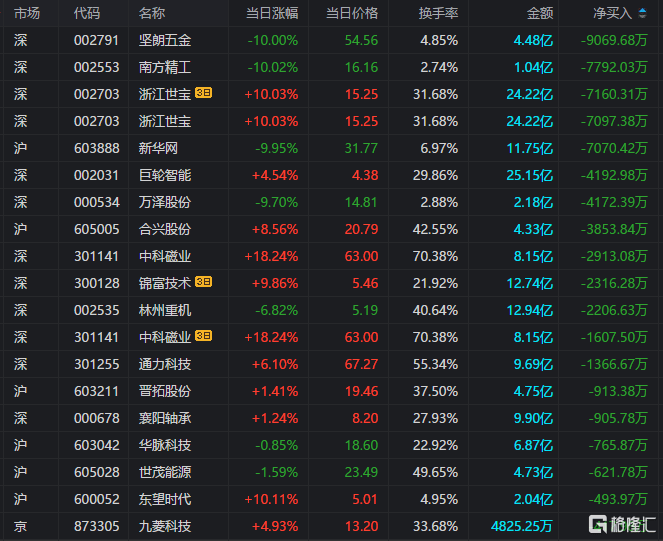
Task: Sort by 当日涨幅 column header
Action: click(272, 14)
